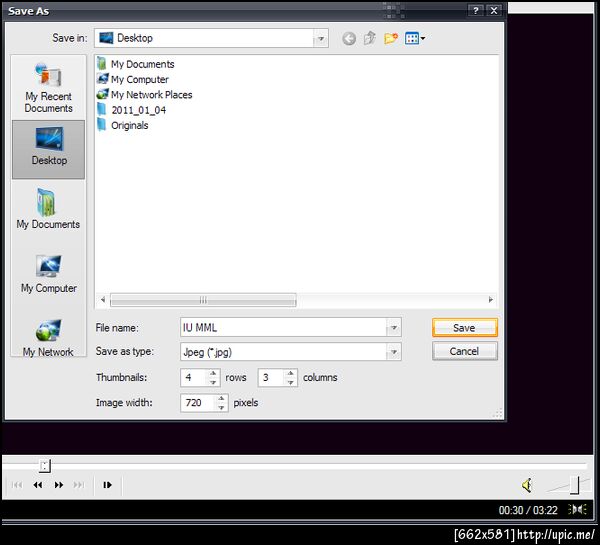Fast forward with the player's forward button

coord(59,485)
